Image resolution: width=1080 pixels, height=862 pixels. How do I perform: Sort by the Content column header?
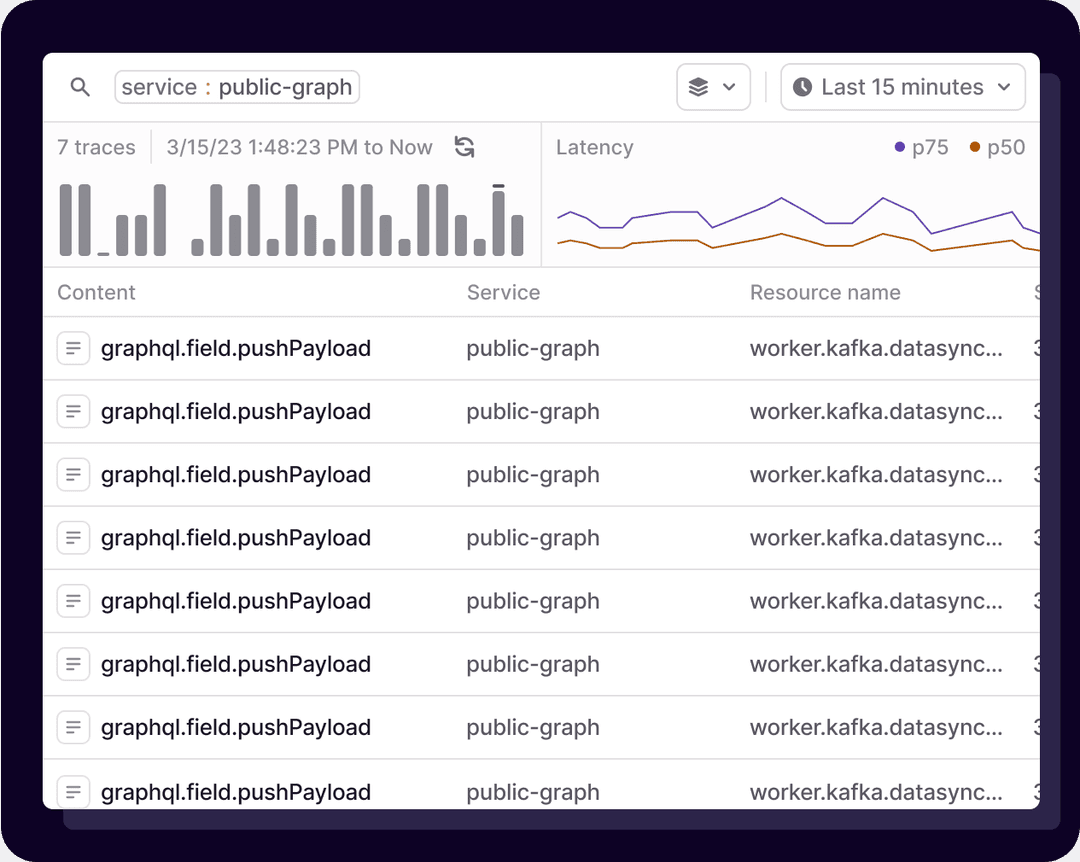point(96,293)
